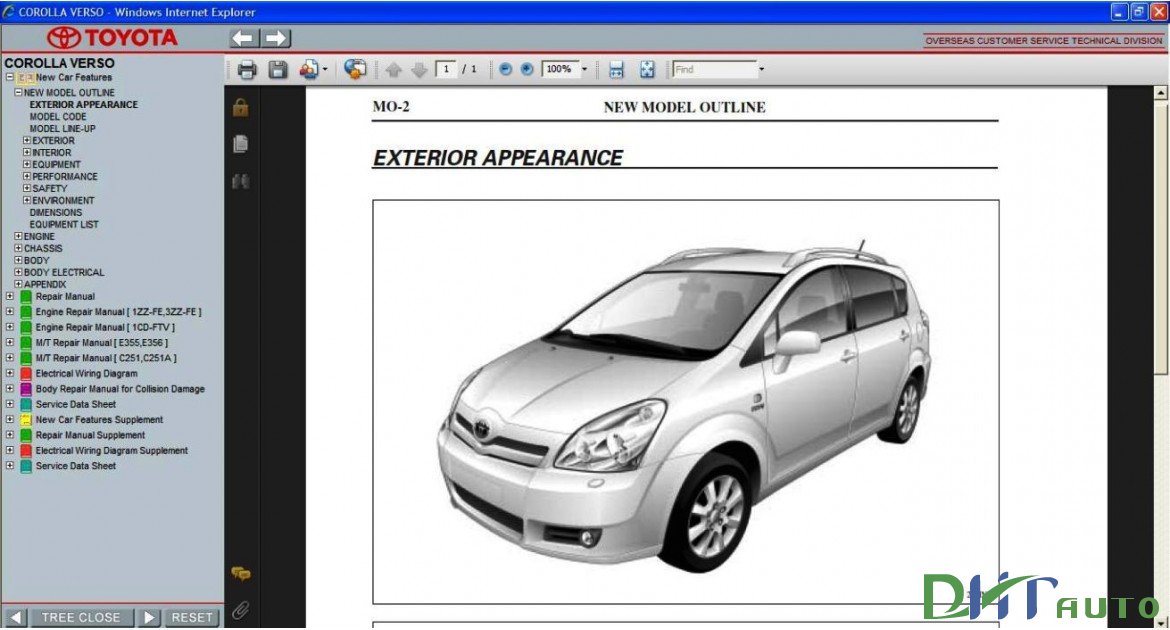1170x630 pixels.
Task: Open the comments panel icon
Action: coord(240,573)
